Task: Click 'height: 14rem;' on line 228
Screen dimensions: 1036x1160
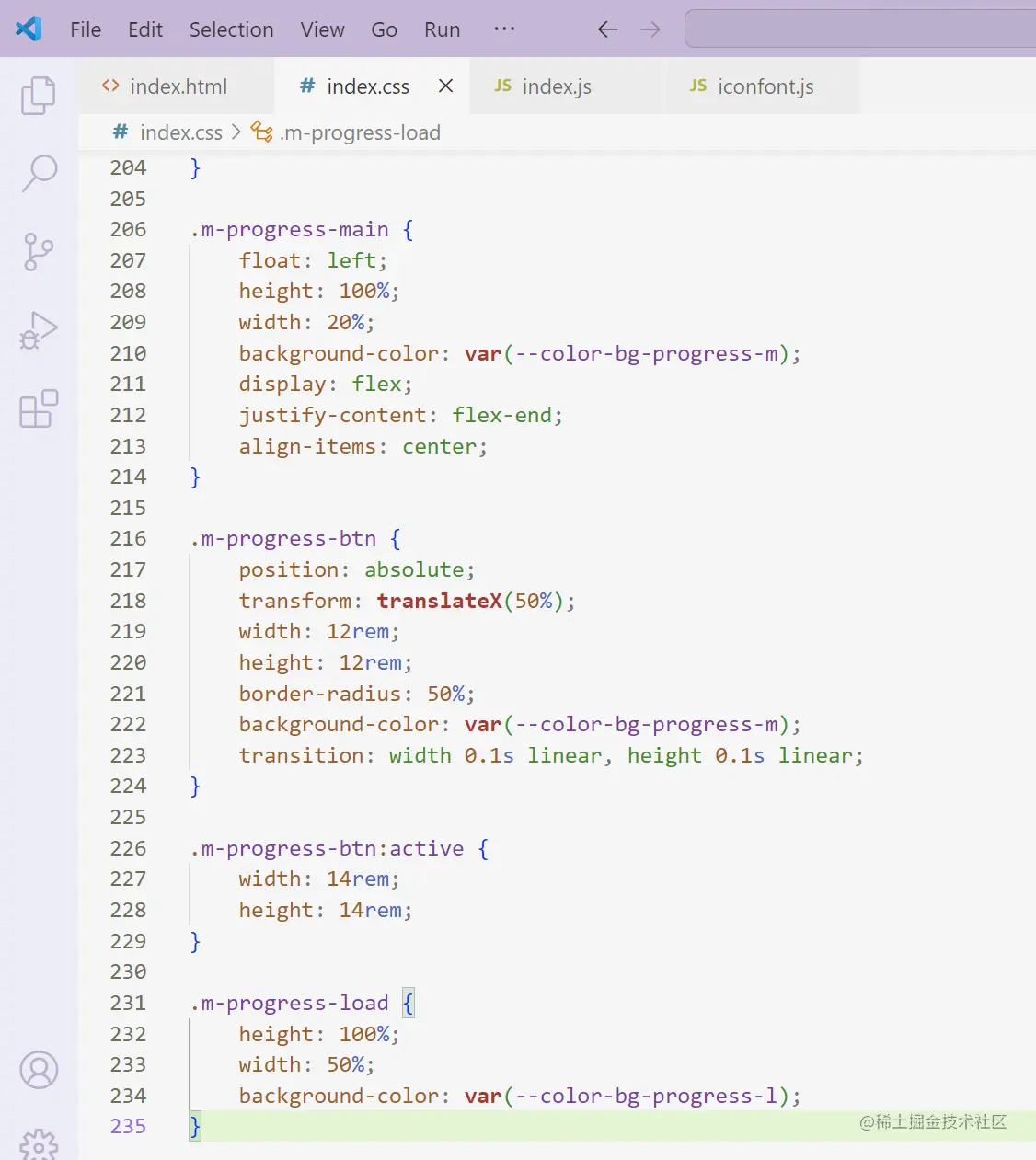Action: [x=326, y=910]
